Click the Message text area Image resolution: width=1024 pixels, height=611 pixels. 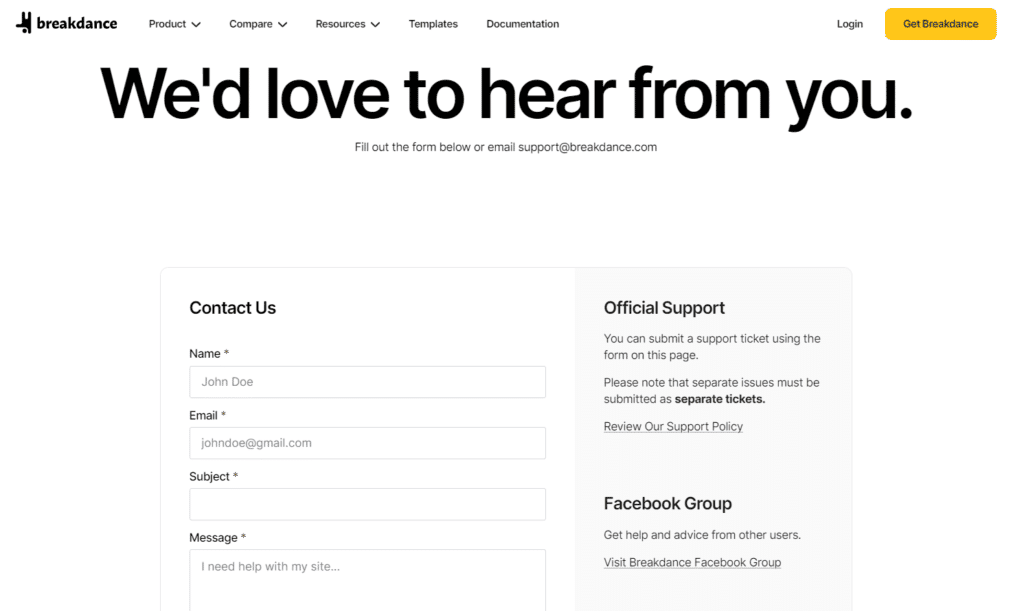tap(367, 580)
